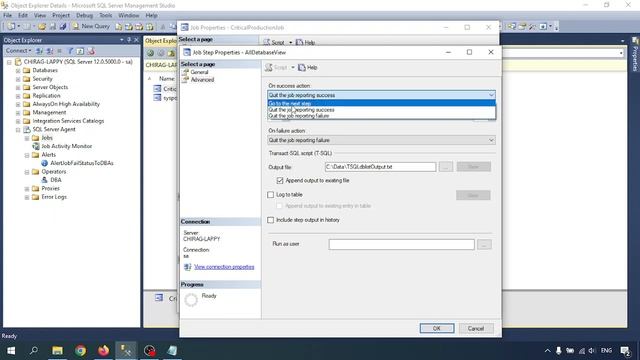Expand the Security node in Object Explorer
This screenshot has height=360, width=640.
pyautogui.click(x=18, y=79)
